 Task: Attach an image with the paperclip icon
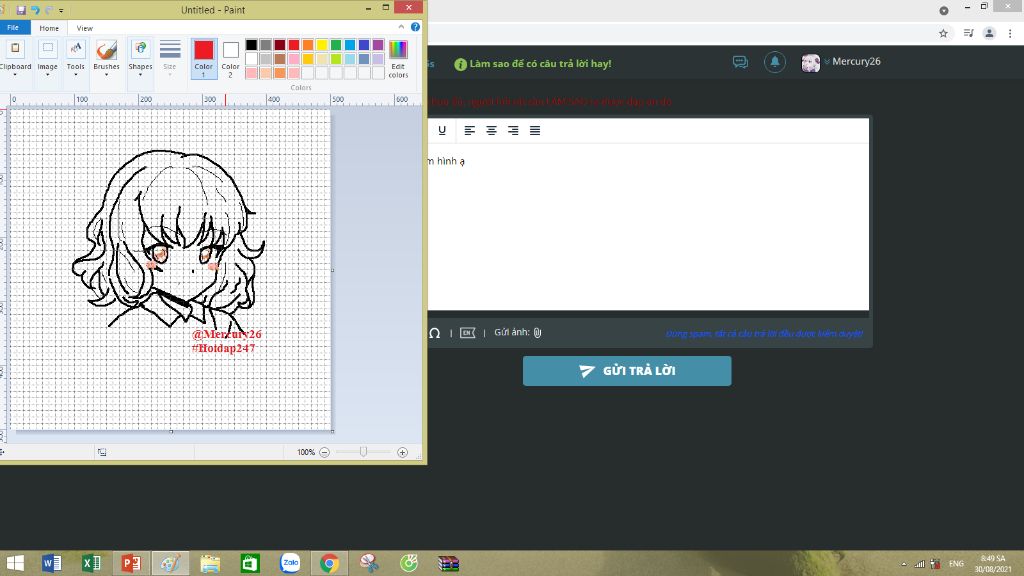(x=537, y=332)
